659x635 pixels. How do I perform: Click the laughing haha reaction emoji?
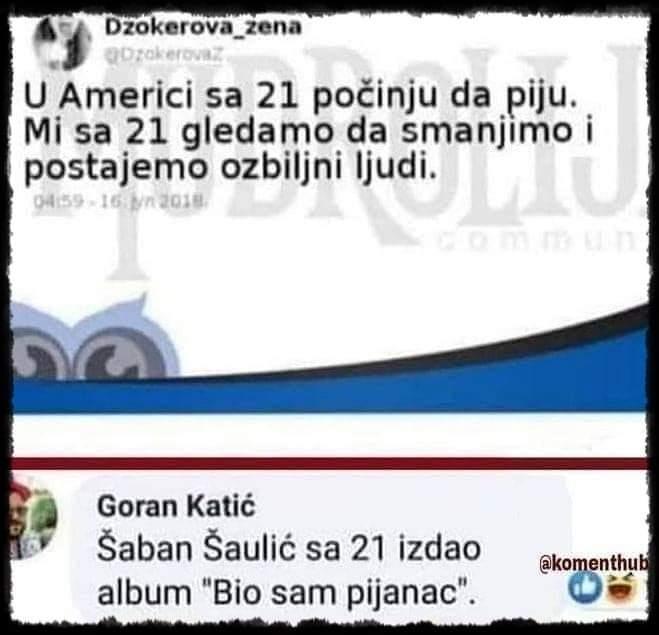622,588
